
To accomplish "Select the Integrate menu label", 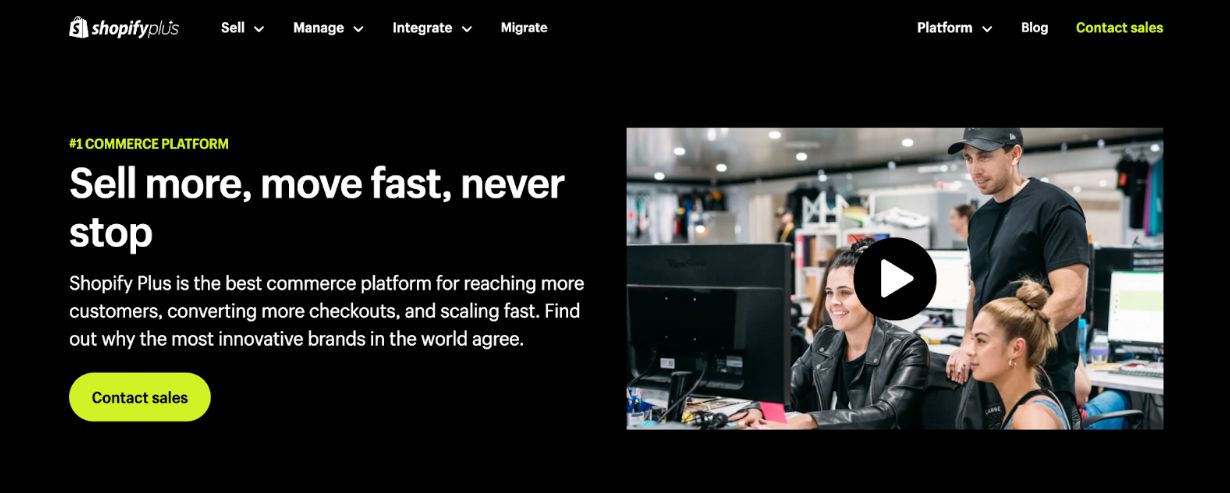I will click(x=422, y=28).
